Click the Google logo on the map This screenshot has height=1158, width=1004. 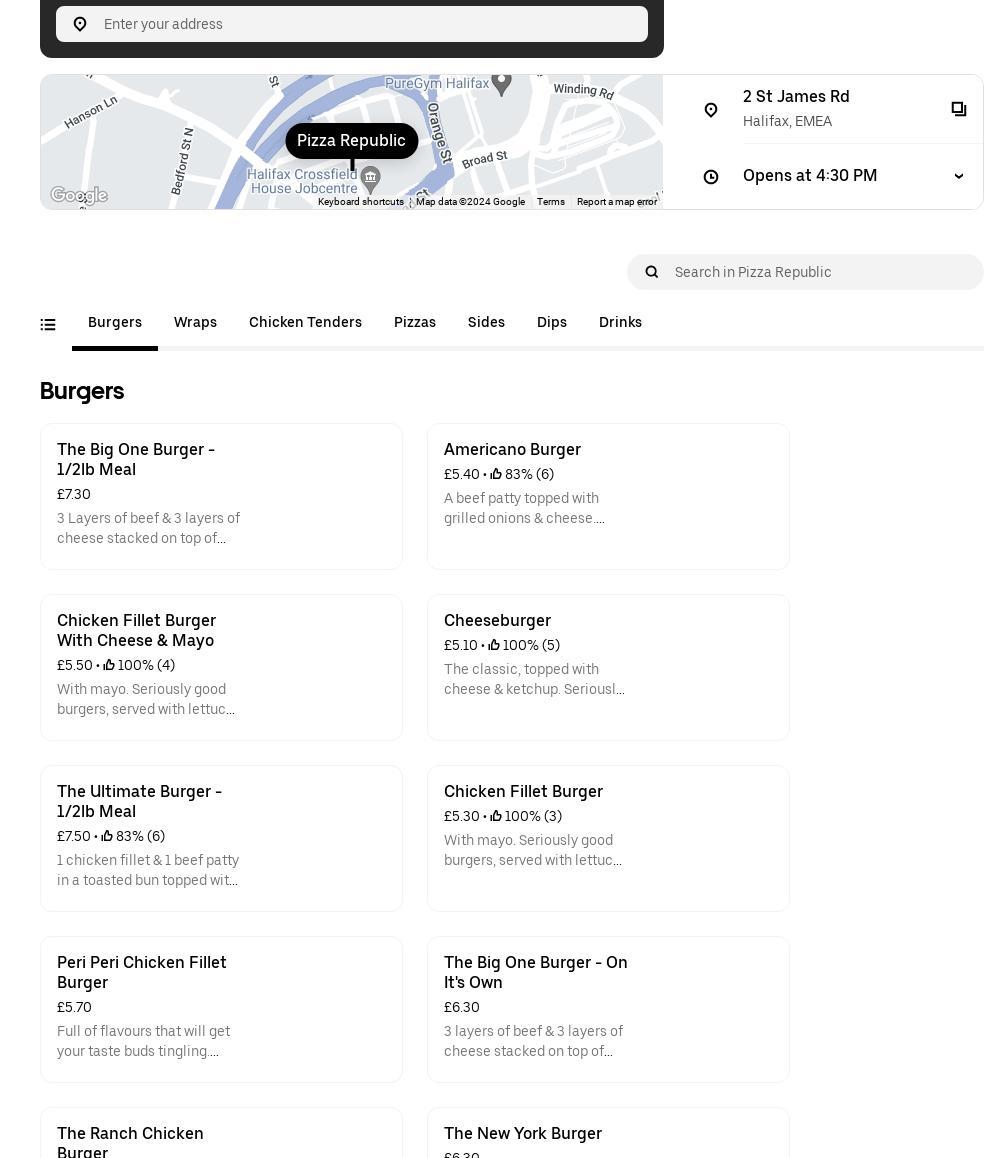tap(79, 195)
